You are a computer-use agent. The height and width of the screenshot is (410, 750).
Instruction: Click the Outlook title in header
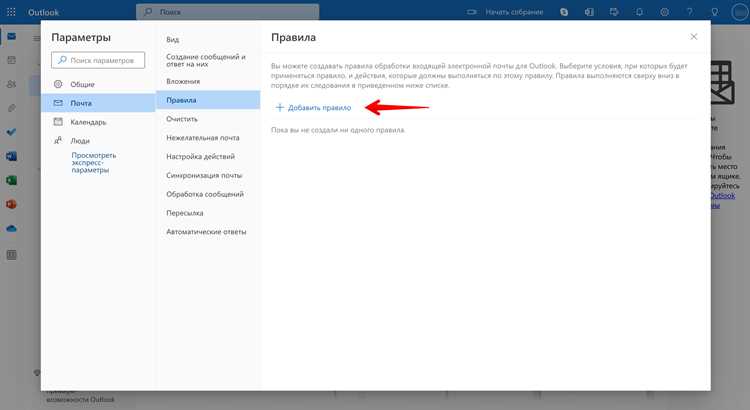[44, 12]
